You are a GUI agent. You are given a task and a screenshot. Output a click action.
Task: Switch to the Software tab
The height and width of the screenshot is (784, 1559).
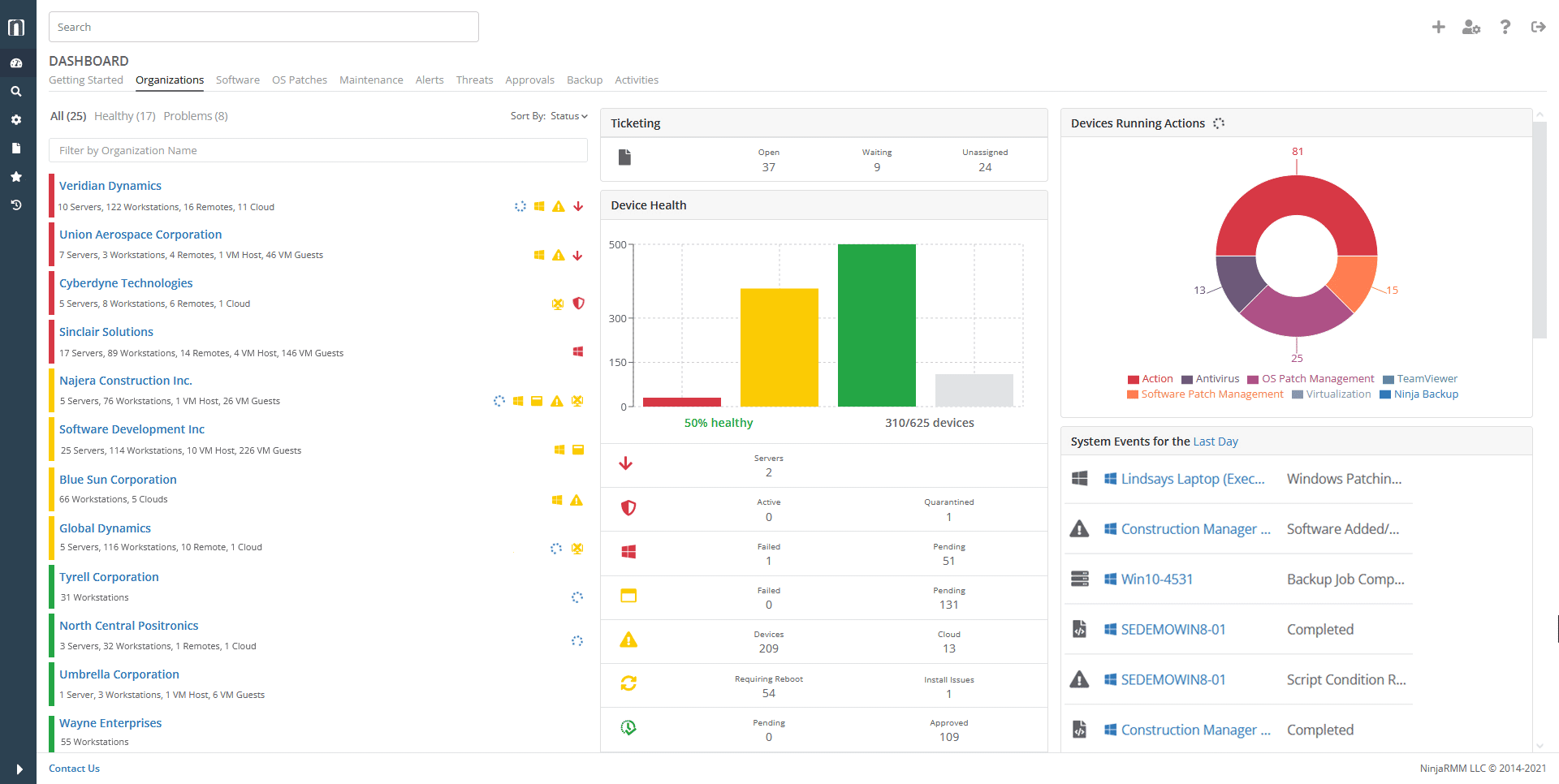238,80
